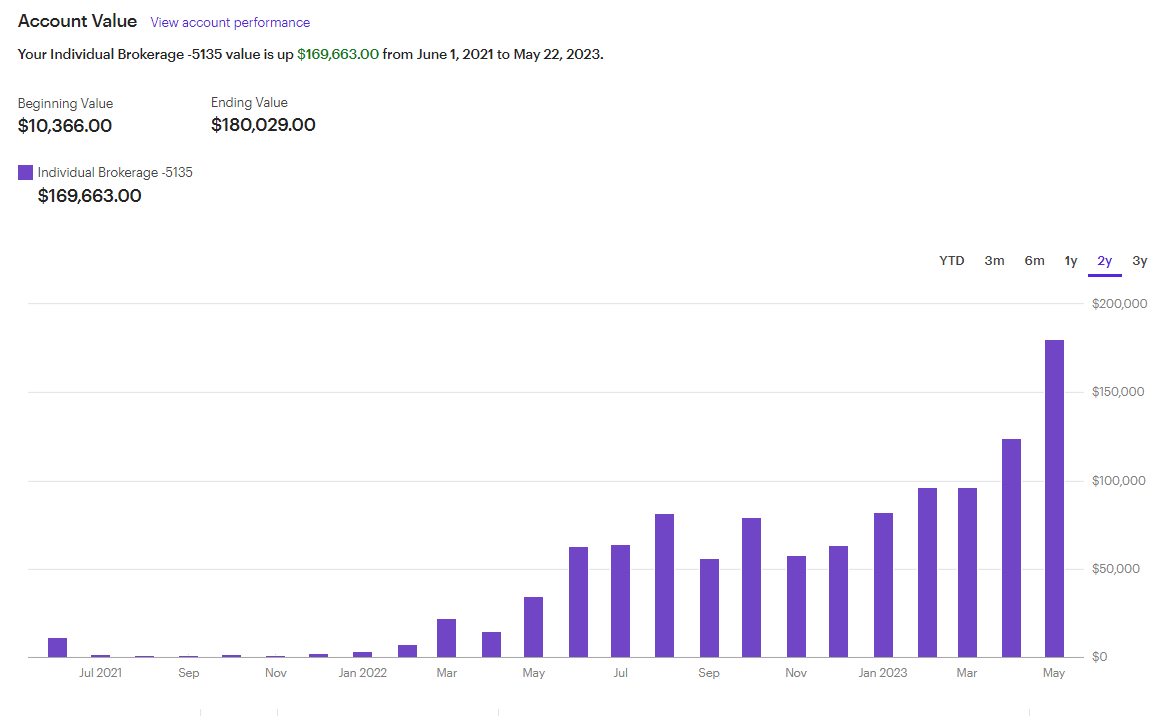Switch chart to 1y range
Screen dimensions: 1172x716
point(1071,261)
